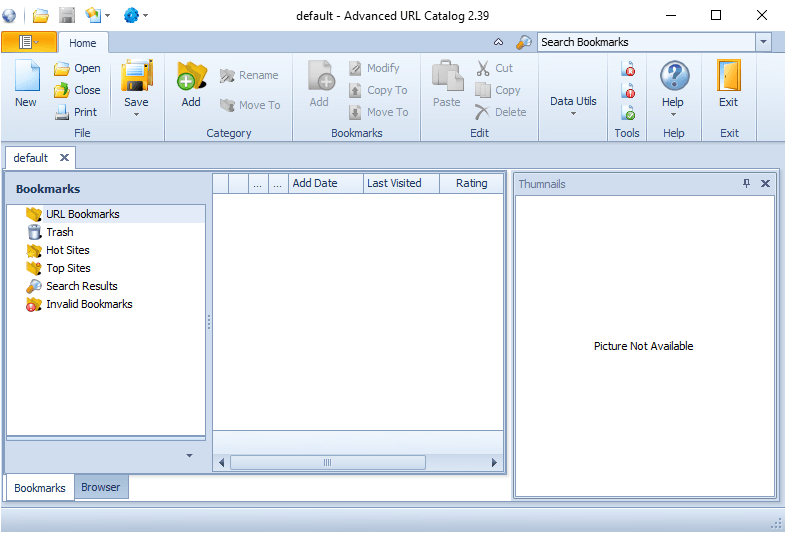Viewport: 786px width, 533px height.
Task: Click the Rename category button
Action: 249,75
